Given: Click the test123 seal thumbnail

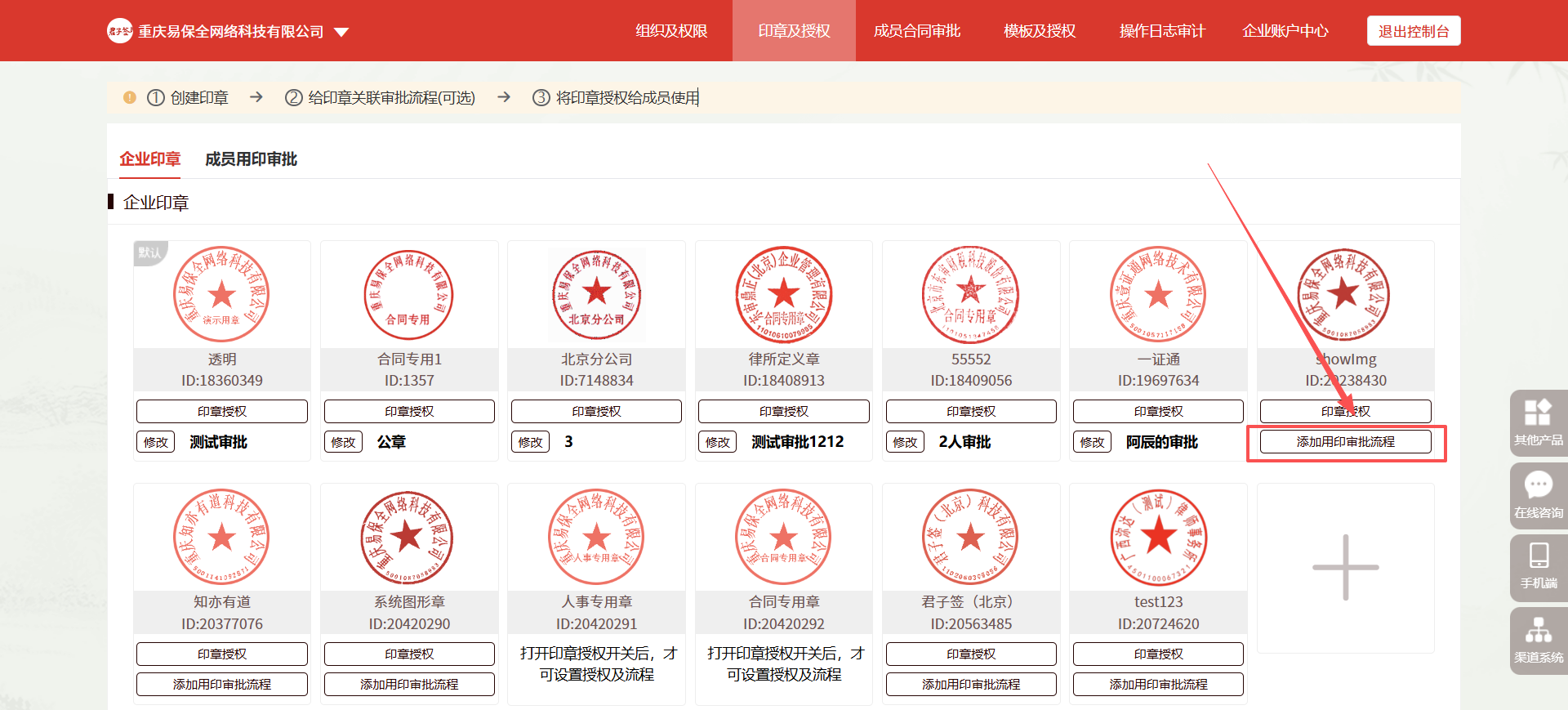Looking at the screenshot, I should tap(1158, 538).
